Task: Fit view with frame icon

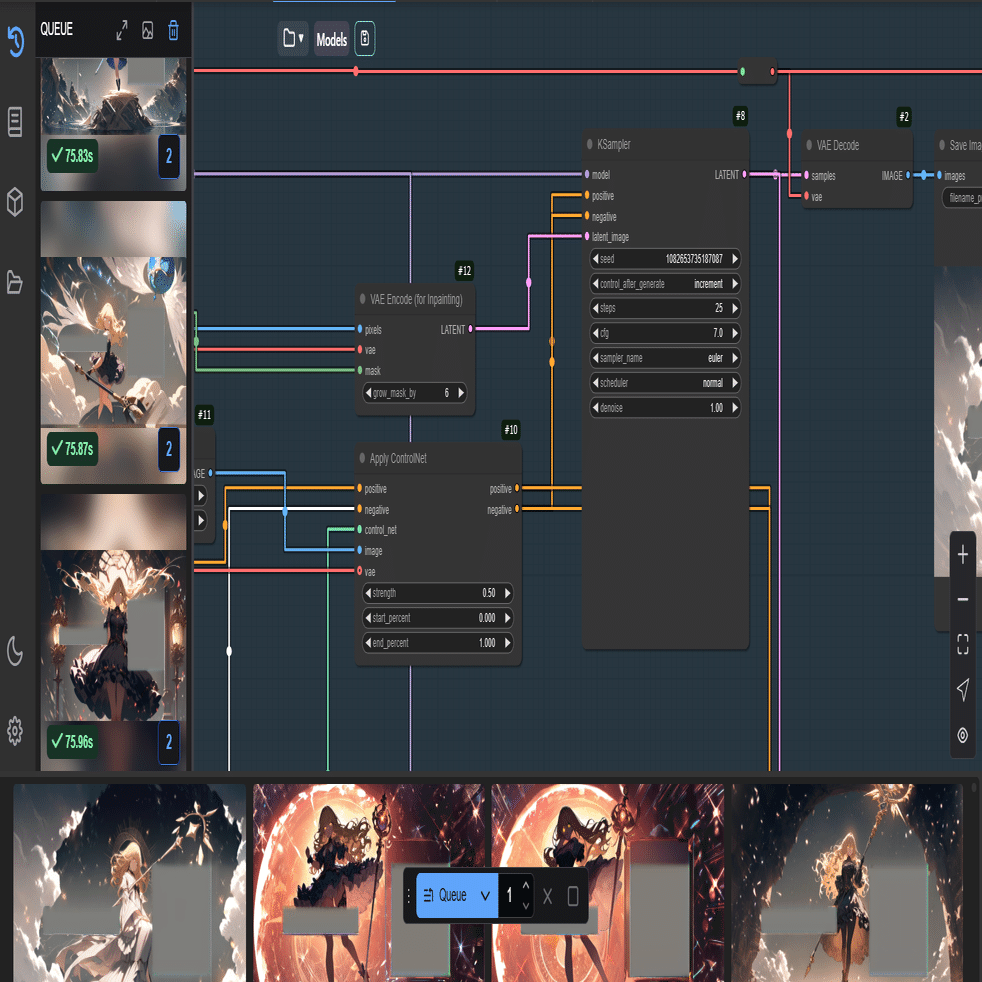Action: 963,644
